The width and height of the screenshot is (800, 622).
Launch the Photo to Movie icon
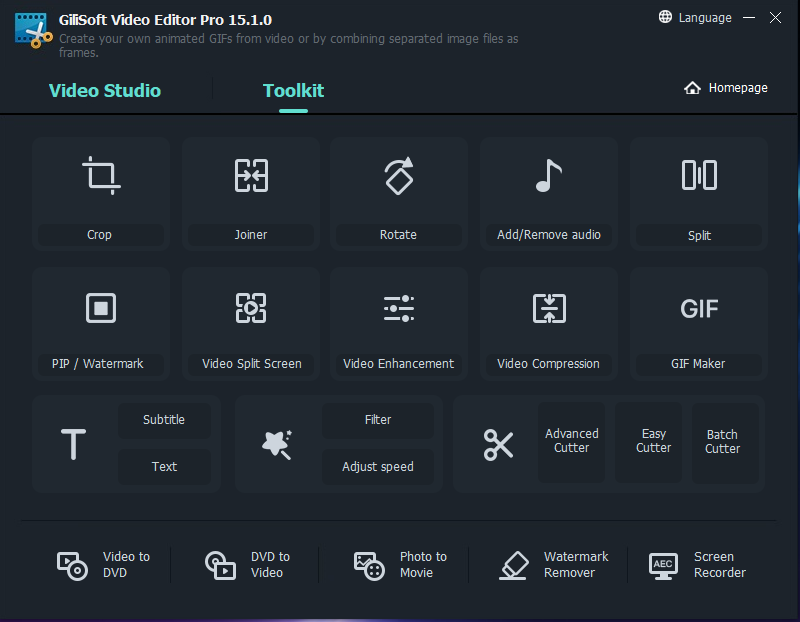pos(369,565)
